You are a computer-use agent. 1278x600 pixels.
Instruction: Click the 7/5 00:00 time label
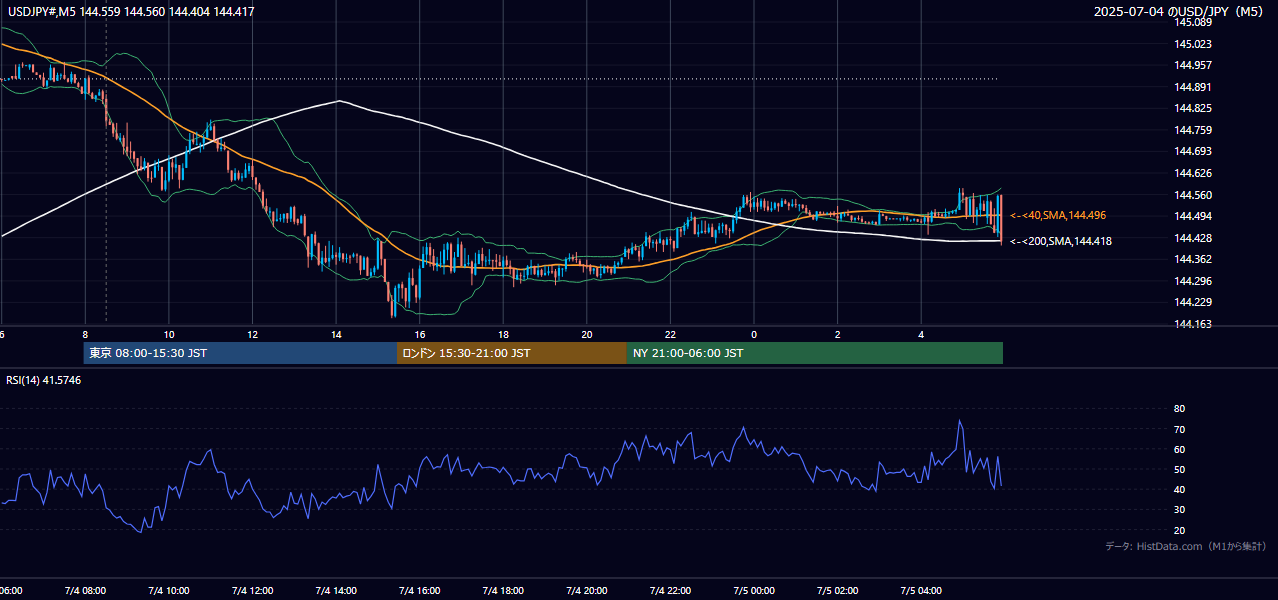click(755, 591)
